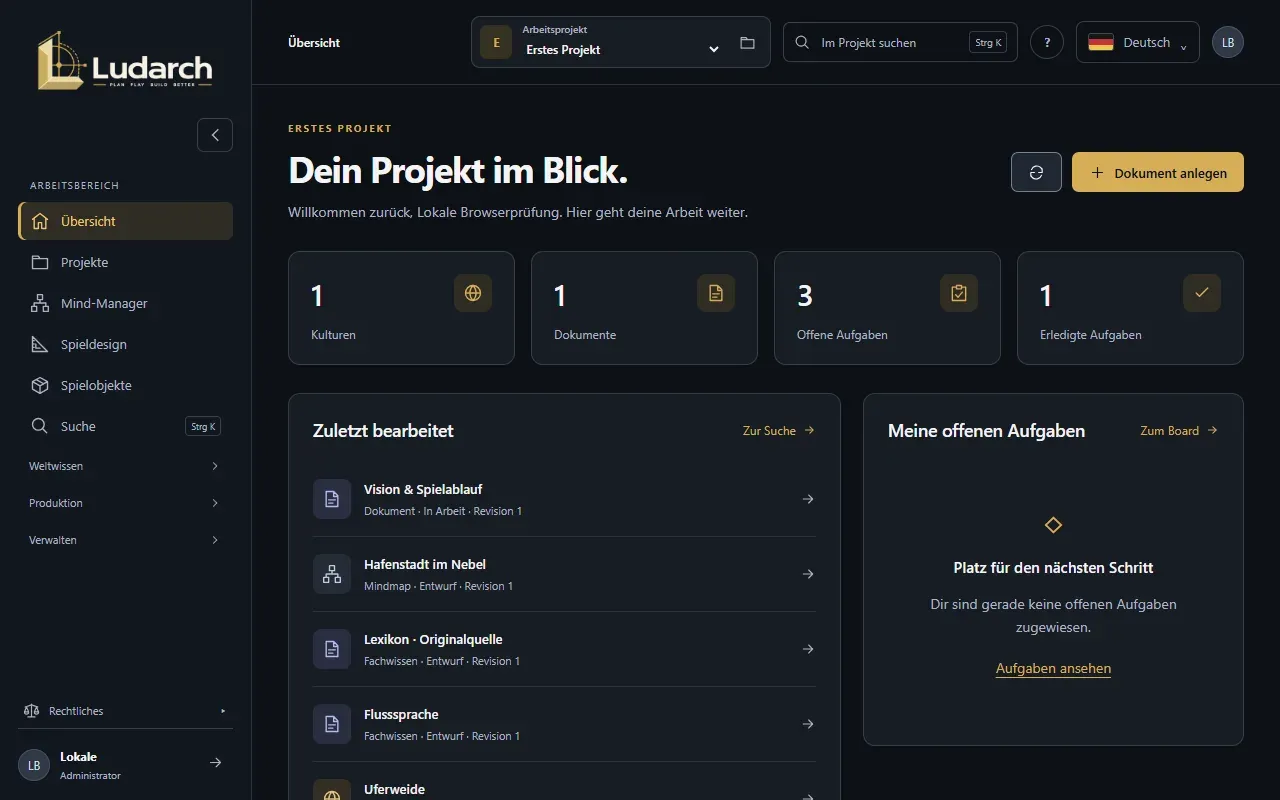Click the globe icon on Kulturen card

(x=473, y=293)
